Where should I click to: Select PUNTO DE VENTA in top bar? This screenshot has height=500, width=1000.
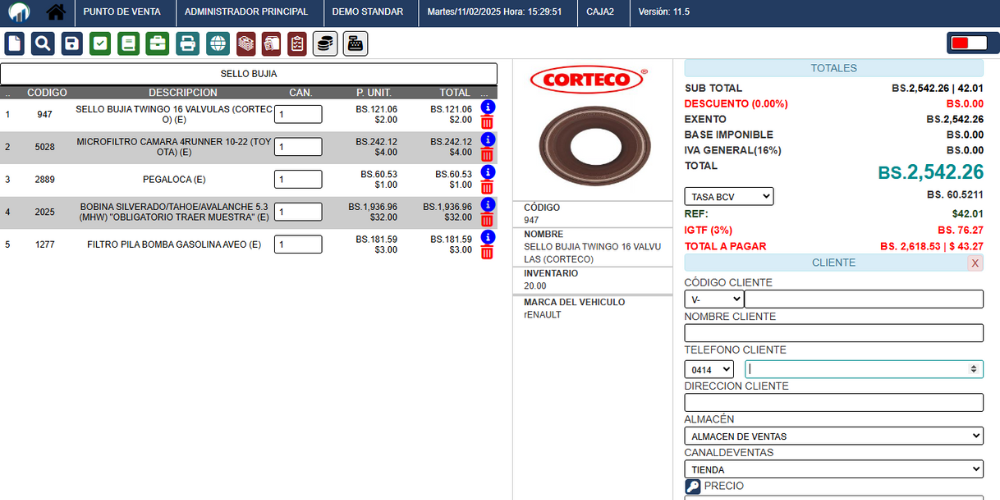click(x=122, y=11)
